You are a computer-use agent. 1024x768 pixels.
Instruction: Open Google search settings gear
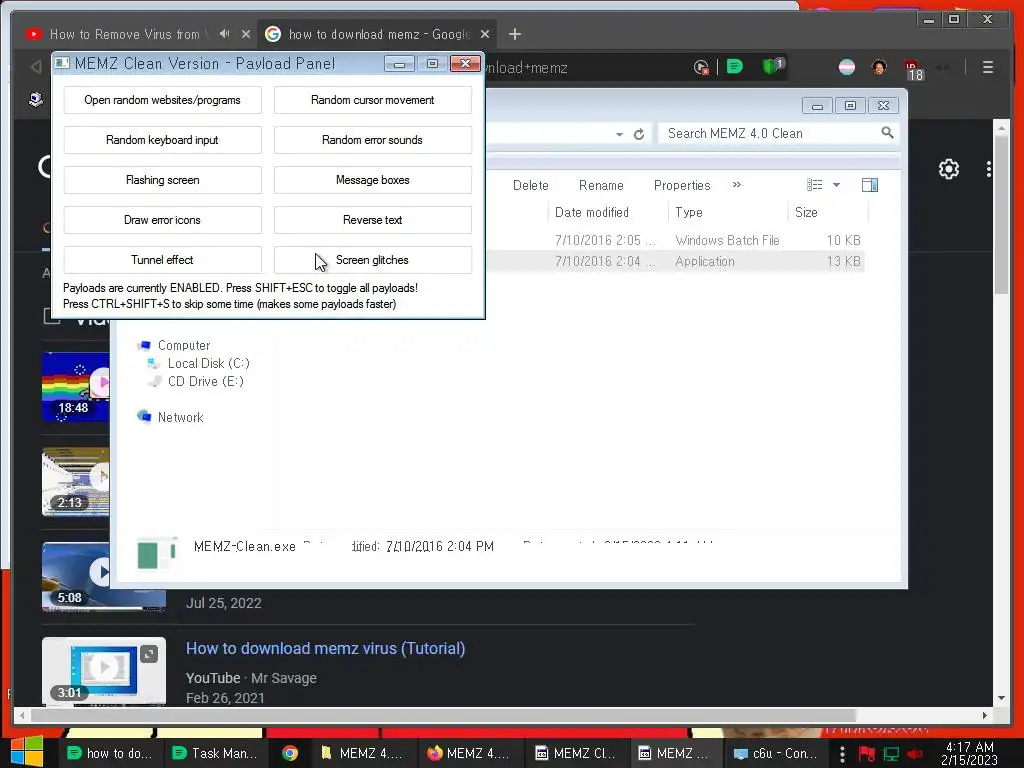[949, 169]
